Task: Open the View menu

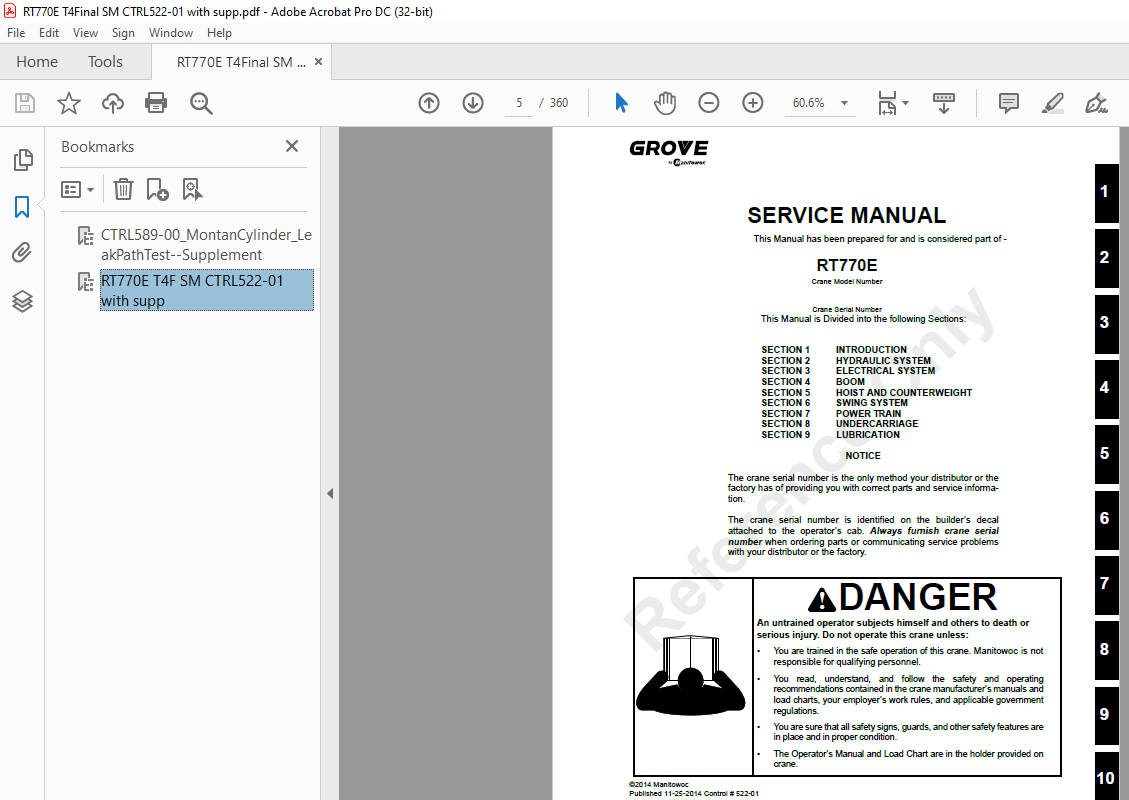Action: (85, 32)
